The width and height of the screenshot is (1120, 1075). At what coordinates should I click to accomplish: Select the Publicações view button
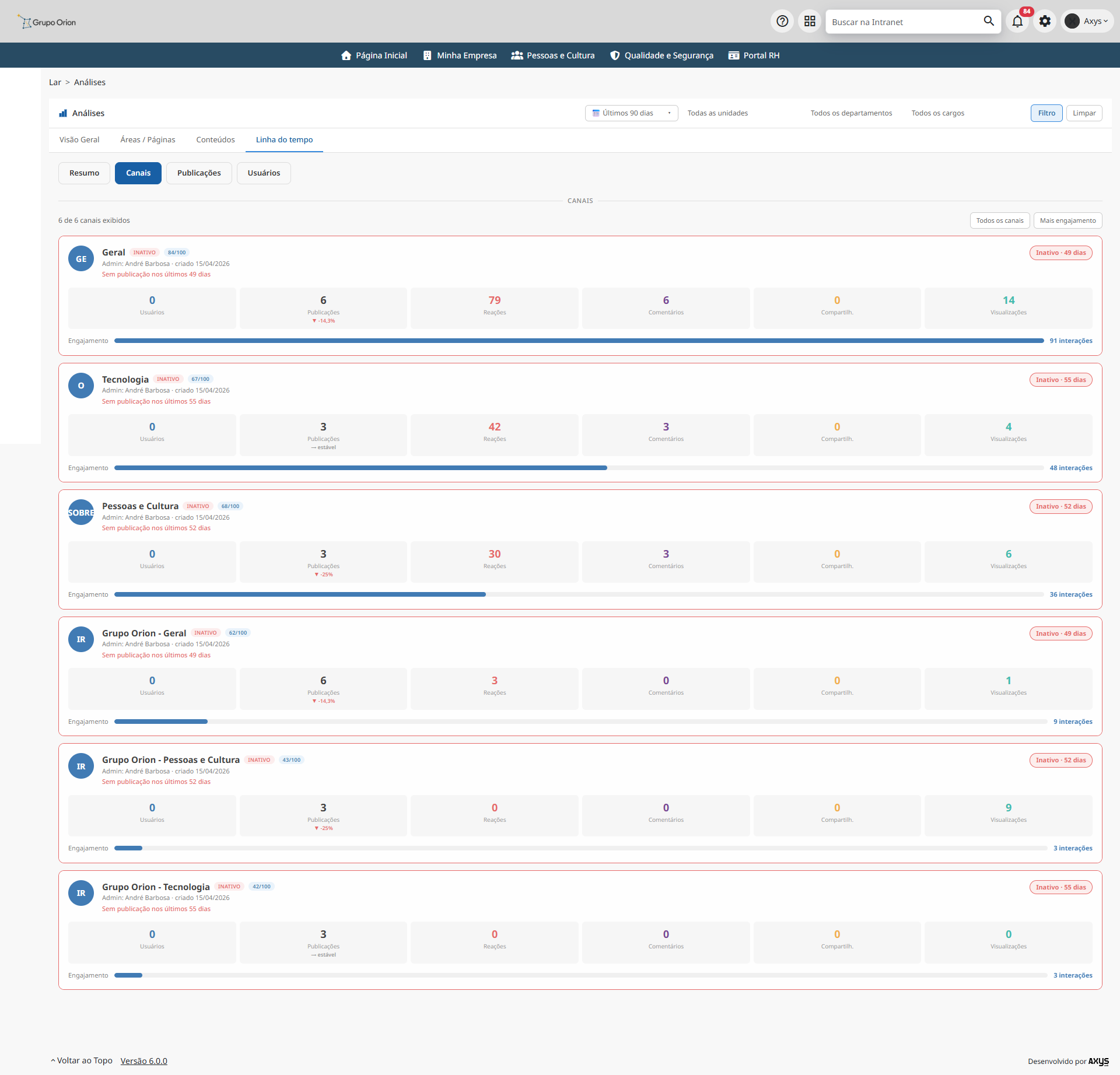point(199,173)
